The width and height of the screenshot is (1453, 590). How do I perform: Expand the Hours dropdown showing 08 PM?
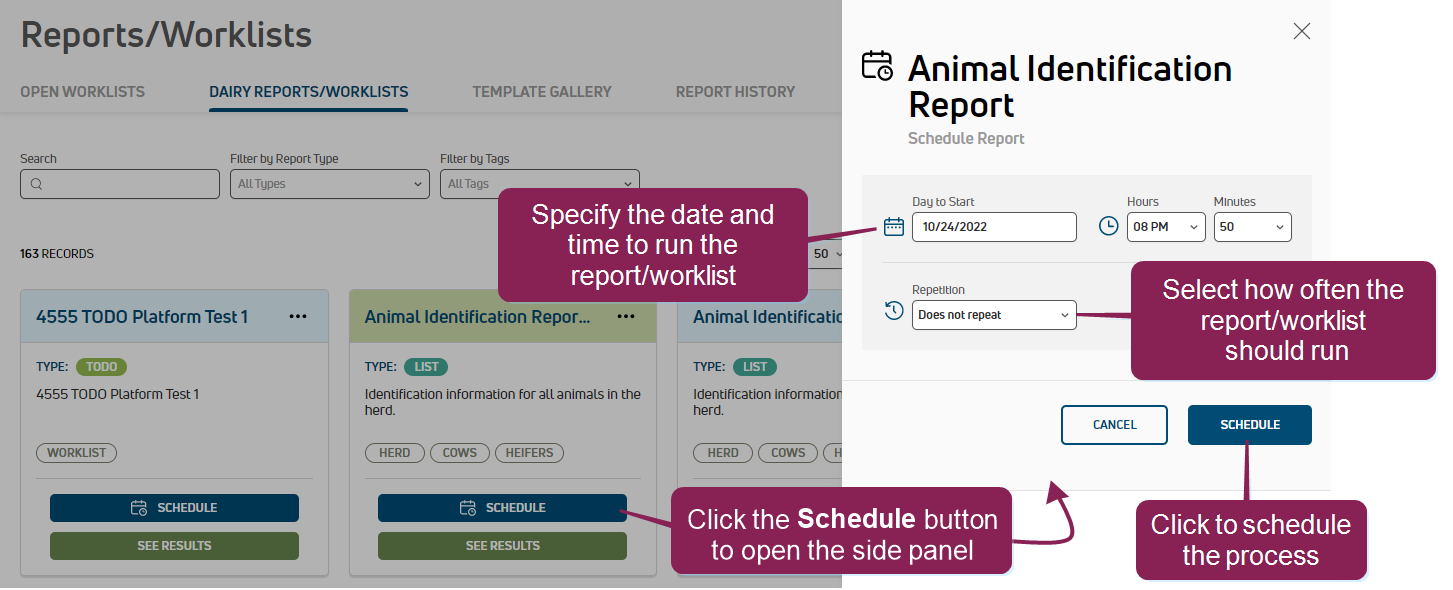(1165, 227)
